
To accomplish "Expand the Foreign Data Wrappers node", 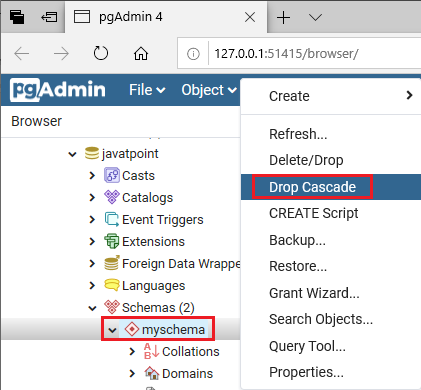I will tap(92, 263).
